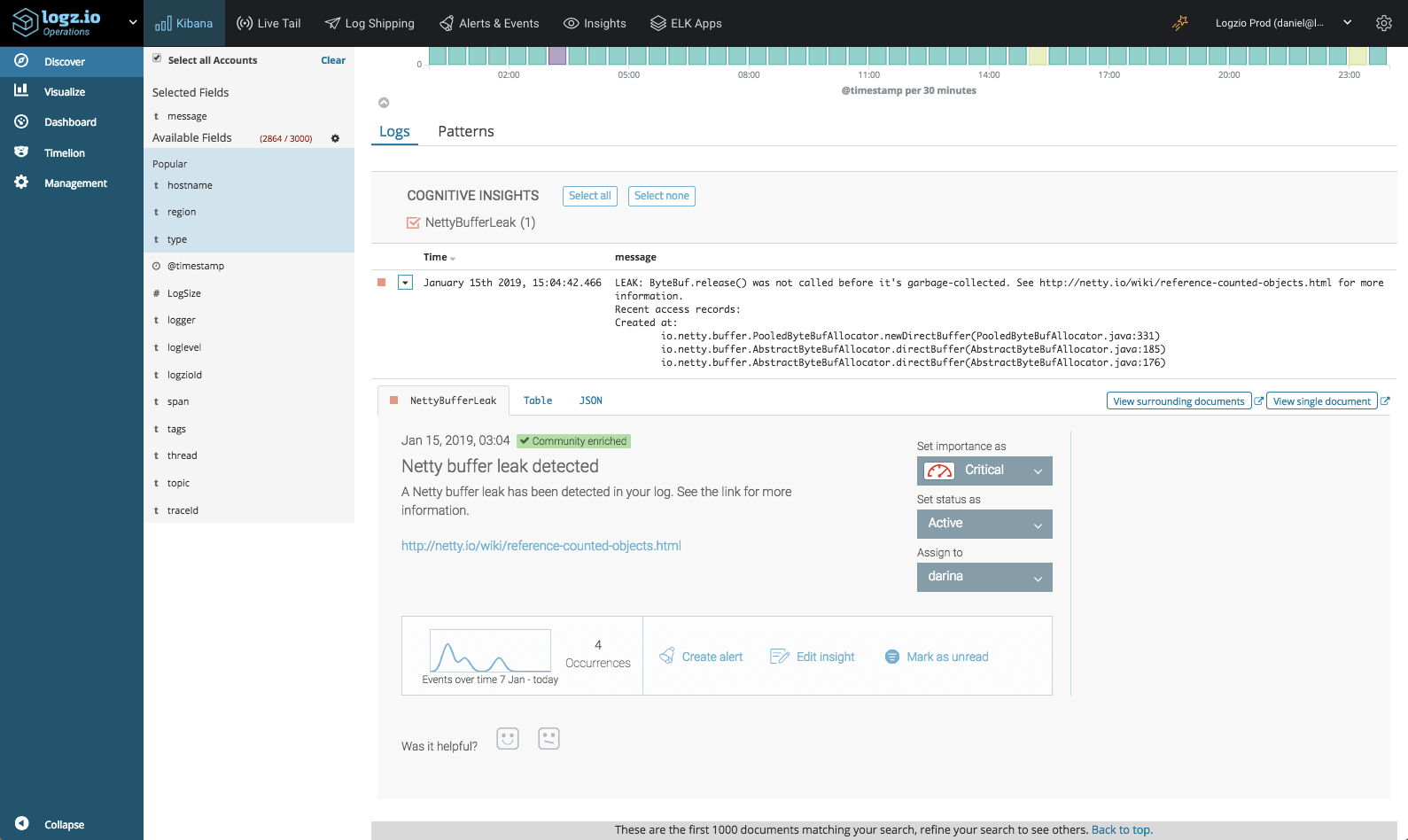Image resolution: width=1408 pixels, height=840 pixels.
Task: Switch to the Patterns tab
Action: click(466, 131)
